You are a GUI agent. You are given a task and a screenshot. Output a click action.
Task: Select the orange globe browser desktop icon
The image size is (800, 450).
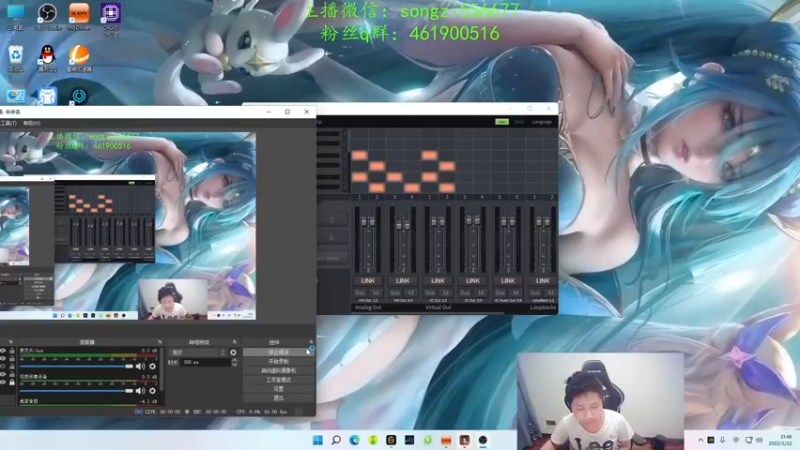pos(79,58)
